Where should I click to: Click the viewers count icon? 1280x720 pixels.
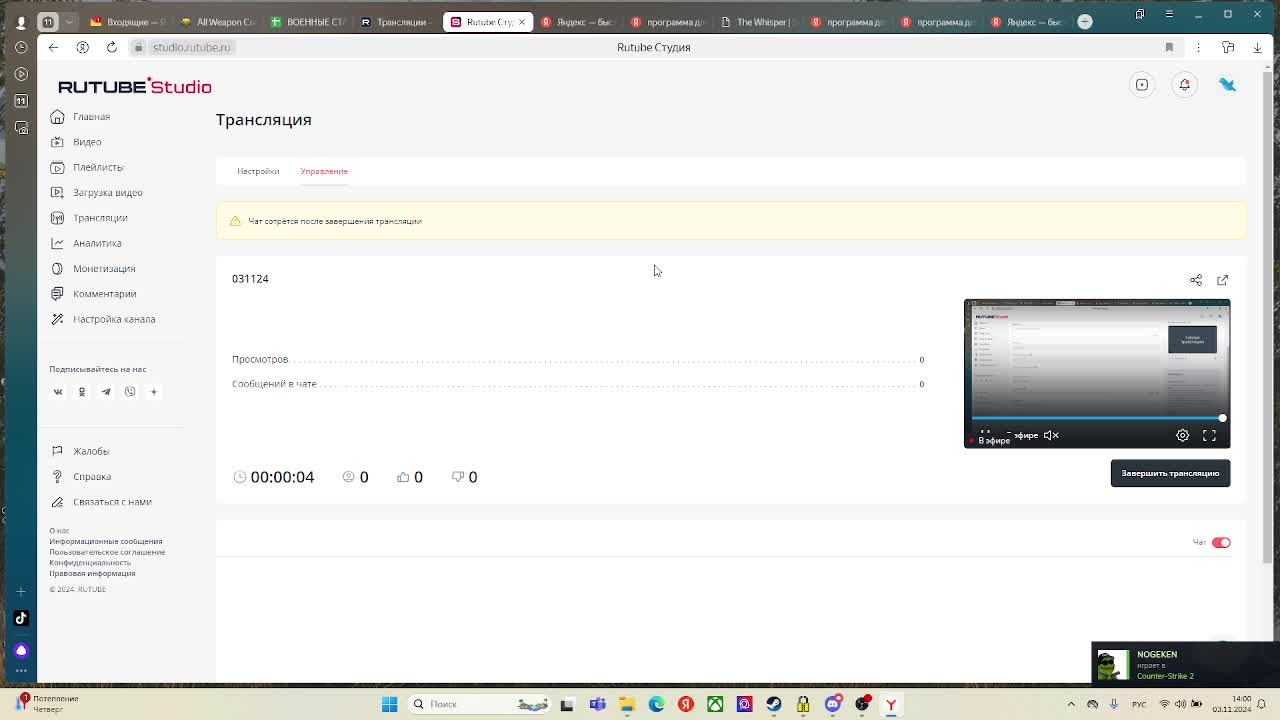coord(348,477)
